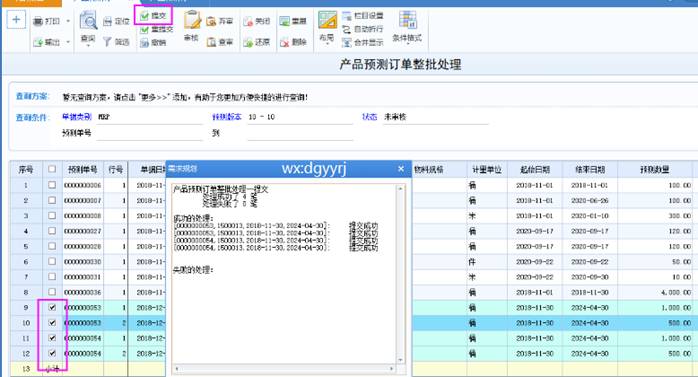698x377 pixels.
Task: Click the 提交 submit icon in toolbar
Action: coord(145,16)
